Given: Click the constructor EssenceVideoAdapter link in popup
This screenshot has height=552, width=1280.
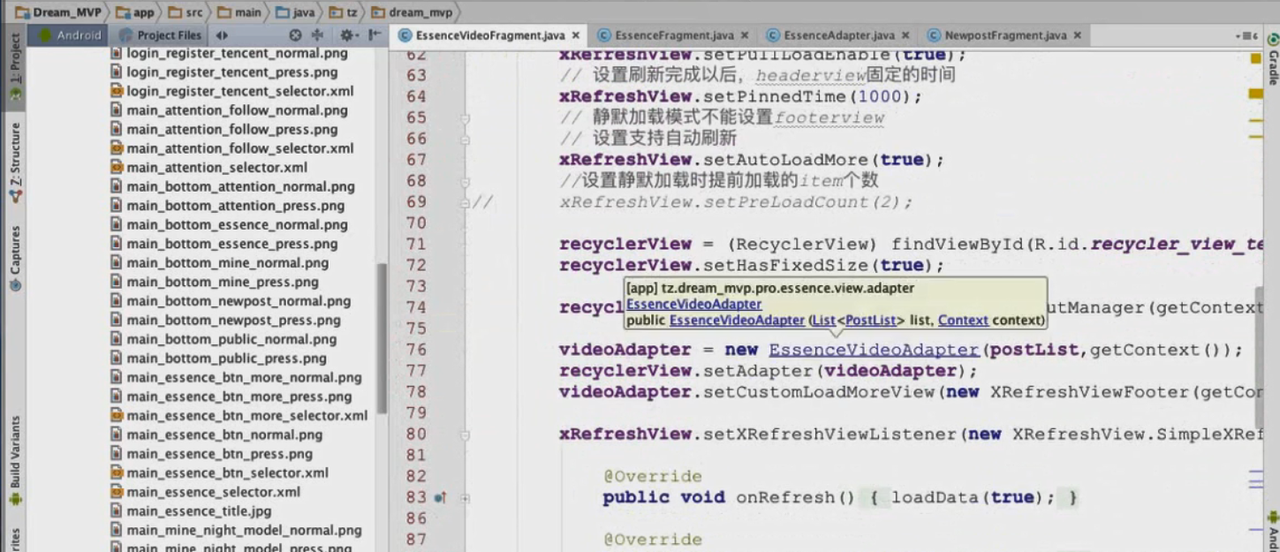Looking at the screenshot, I should pyautogui.click(x=737, y=320).
